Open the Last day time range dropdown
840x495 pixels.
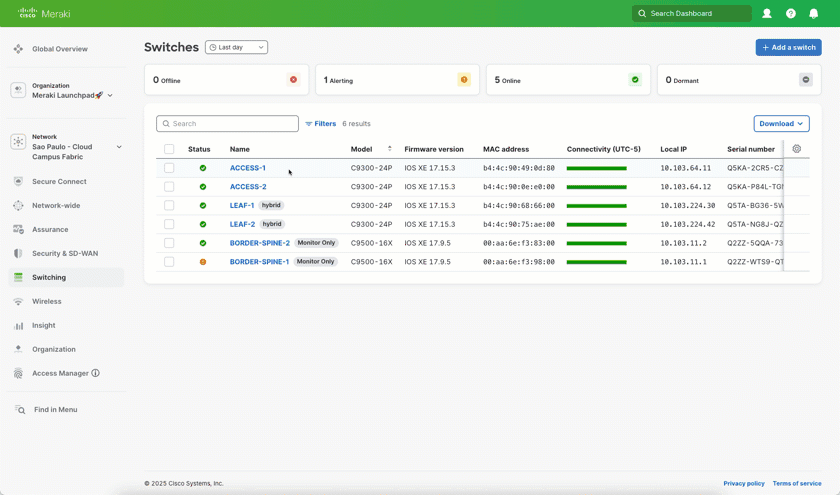coord(236,47)
